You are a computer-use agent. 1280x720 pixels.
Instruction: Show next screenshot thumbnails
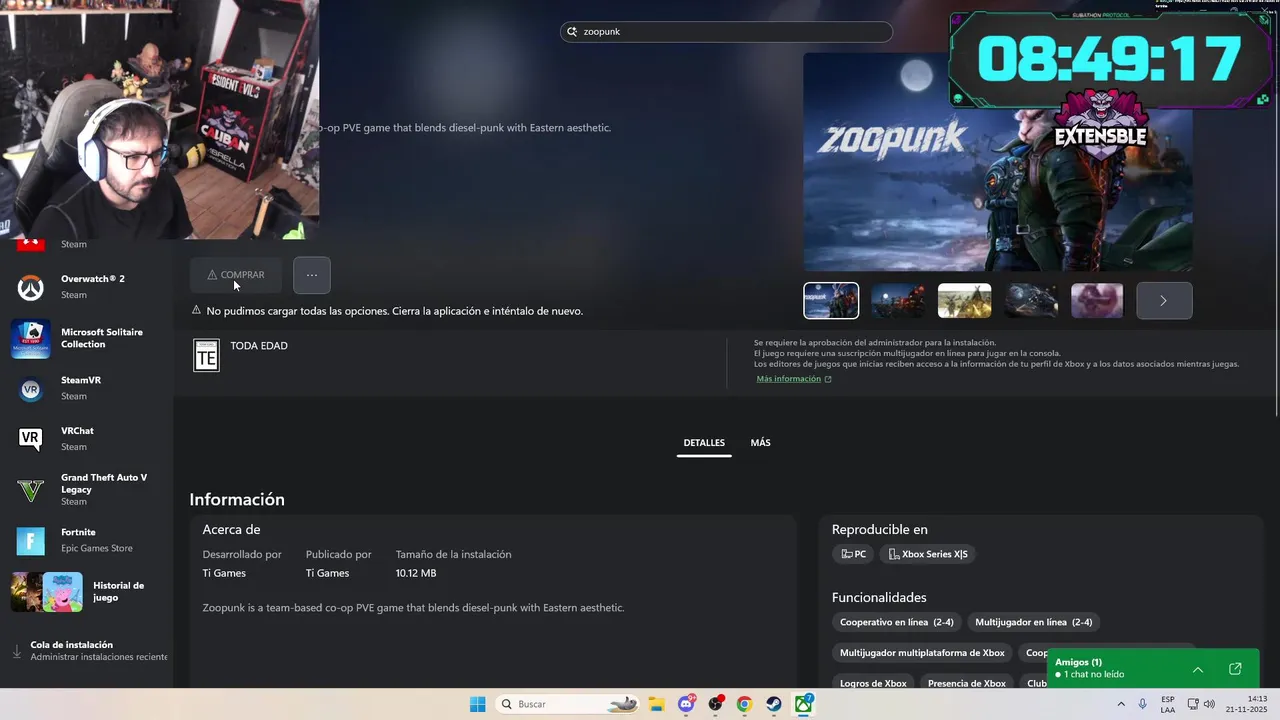pos(1164,300)
